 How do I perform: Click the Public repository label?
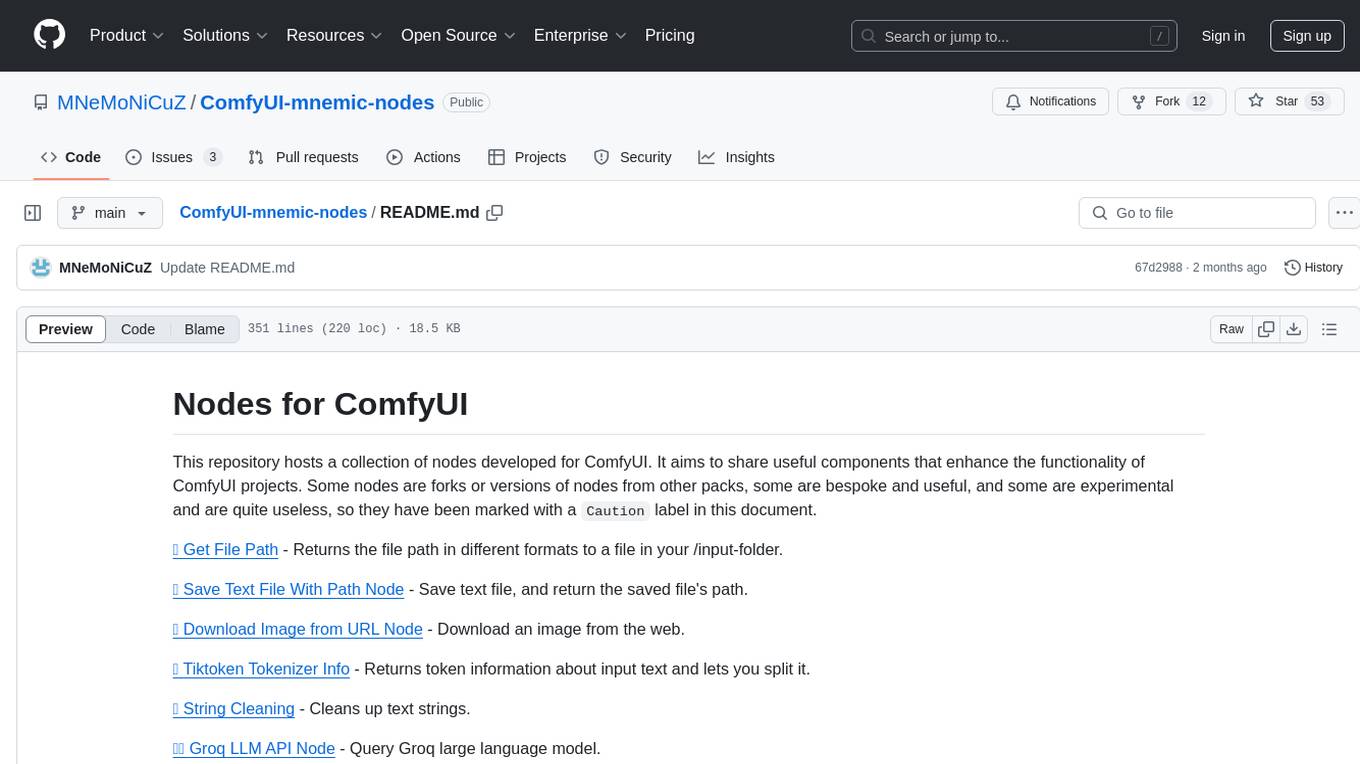[x=466, y=102]
